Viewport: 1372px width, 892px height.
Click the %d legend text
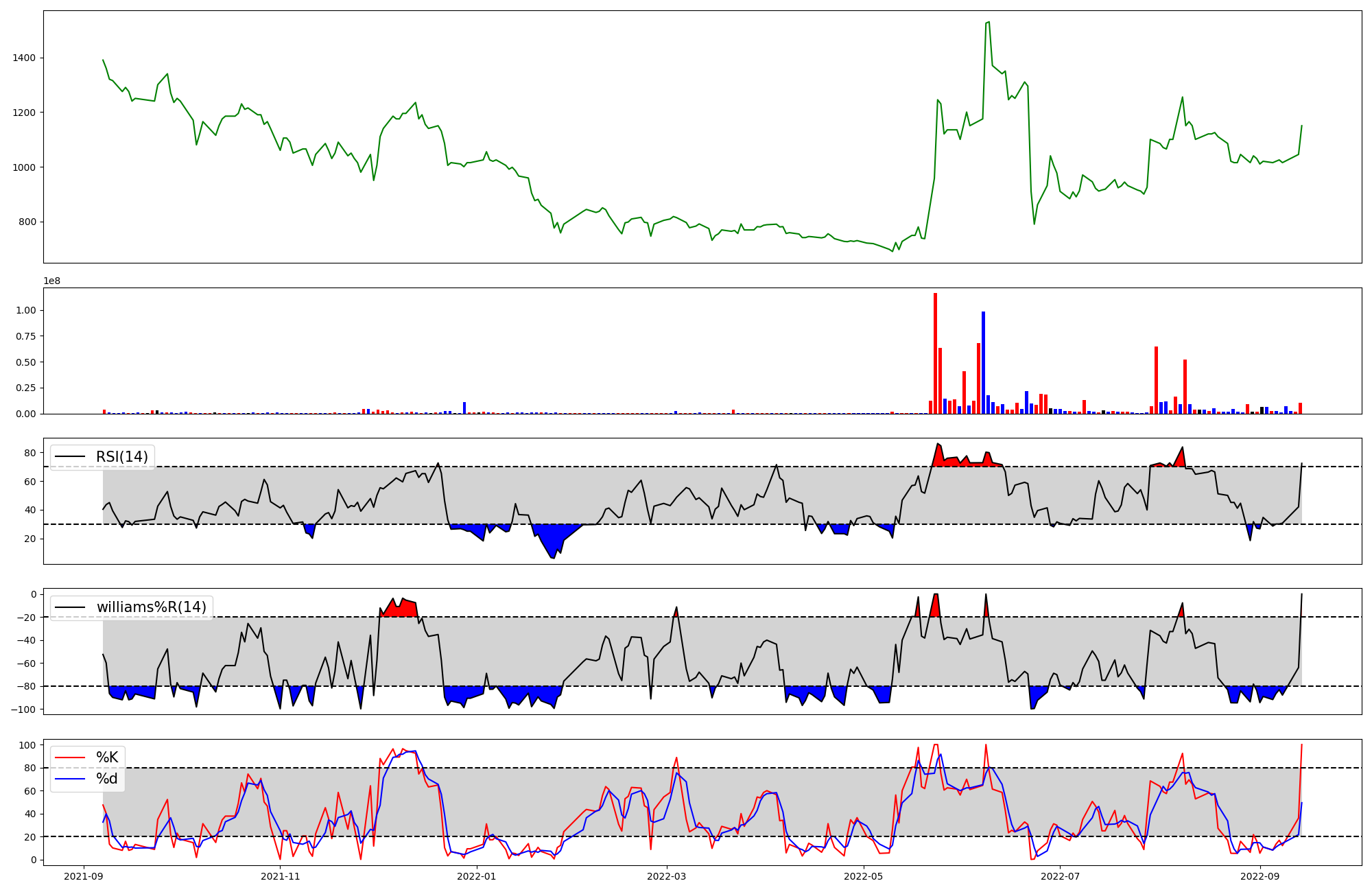107,779
